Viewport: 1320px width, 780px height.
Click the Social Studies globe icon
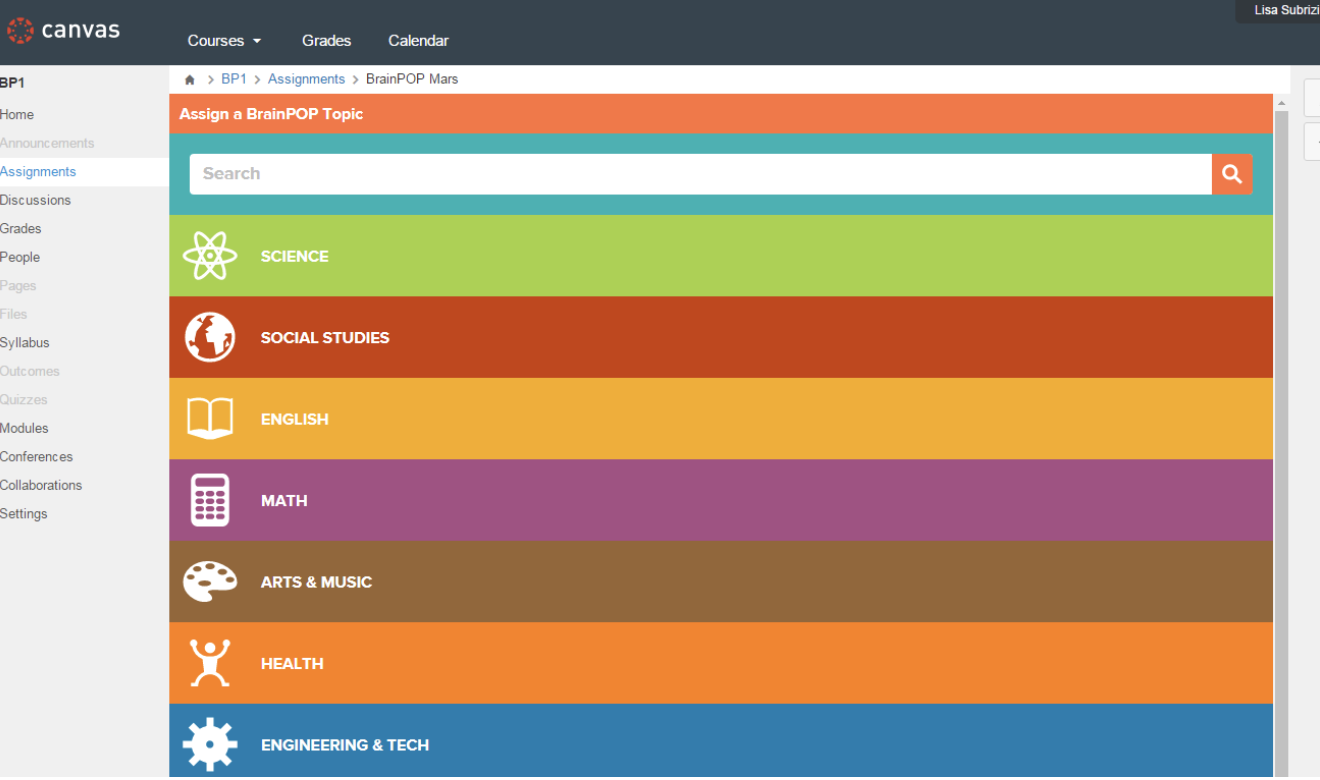[x=210, y=337]
